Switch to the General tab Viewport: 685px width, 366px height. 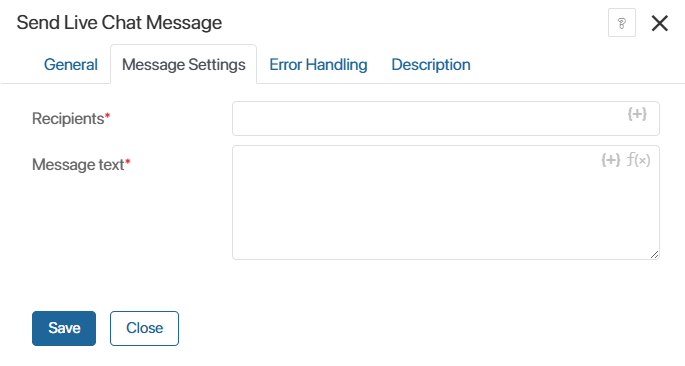click(x=71, y=65)
